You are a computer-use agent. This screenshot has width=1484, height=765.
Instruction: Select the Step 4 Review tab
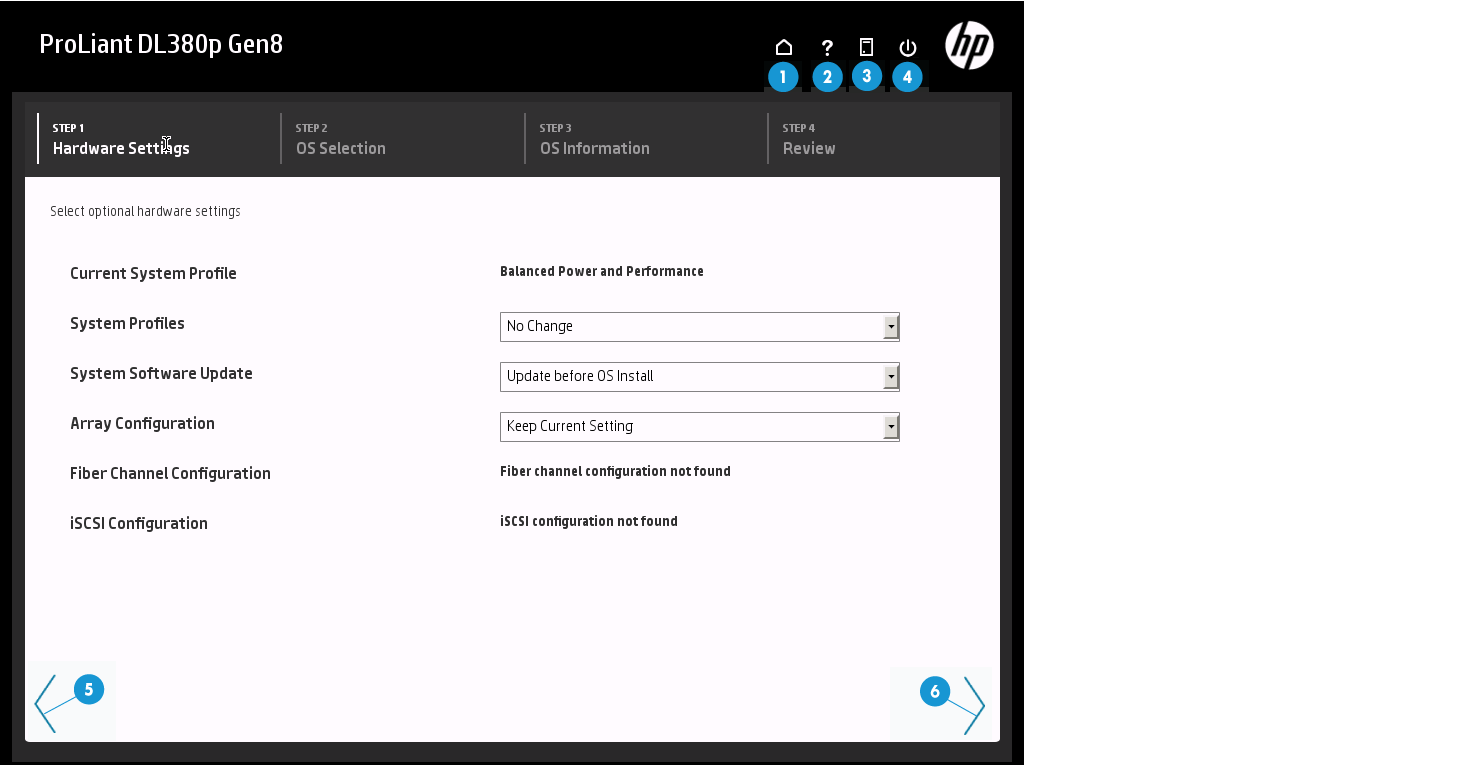click(883, 138)
